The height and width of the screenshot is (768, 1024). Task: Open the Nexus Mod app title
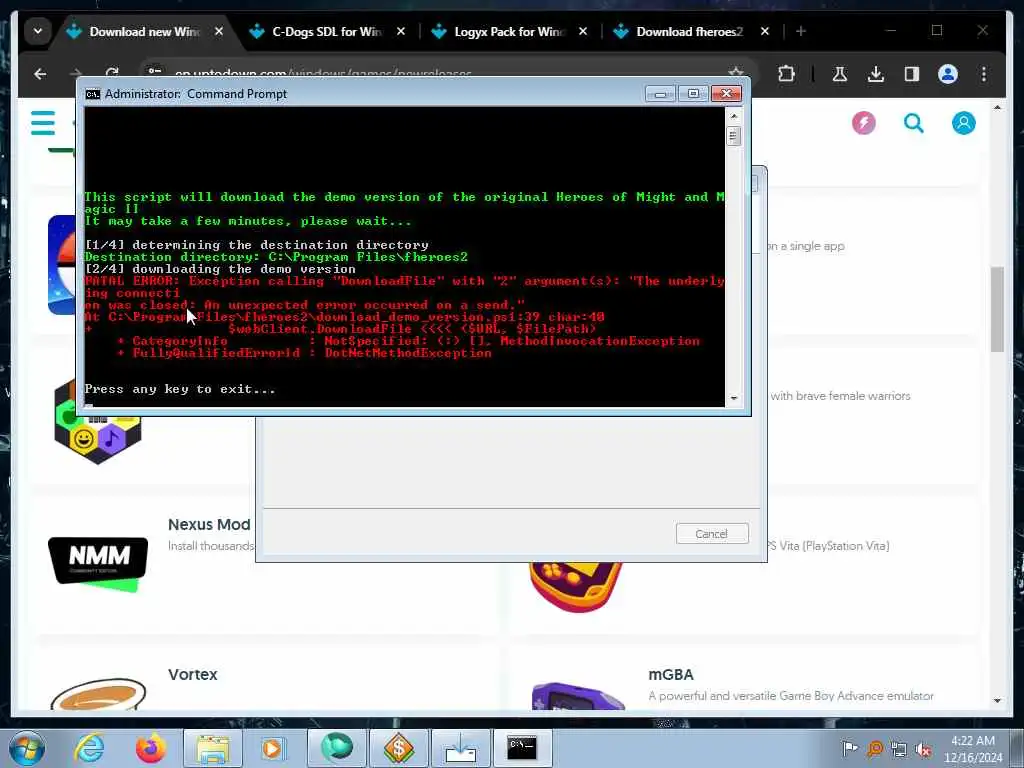click(209, 524)
